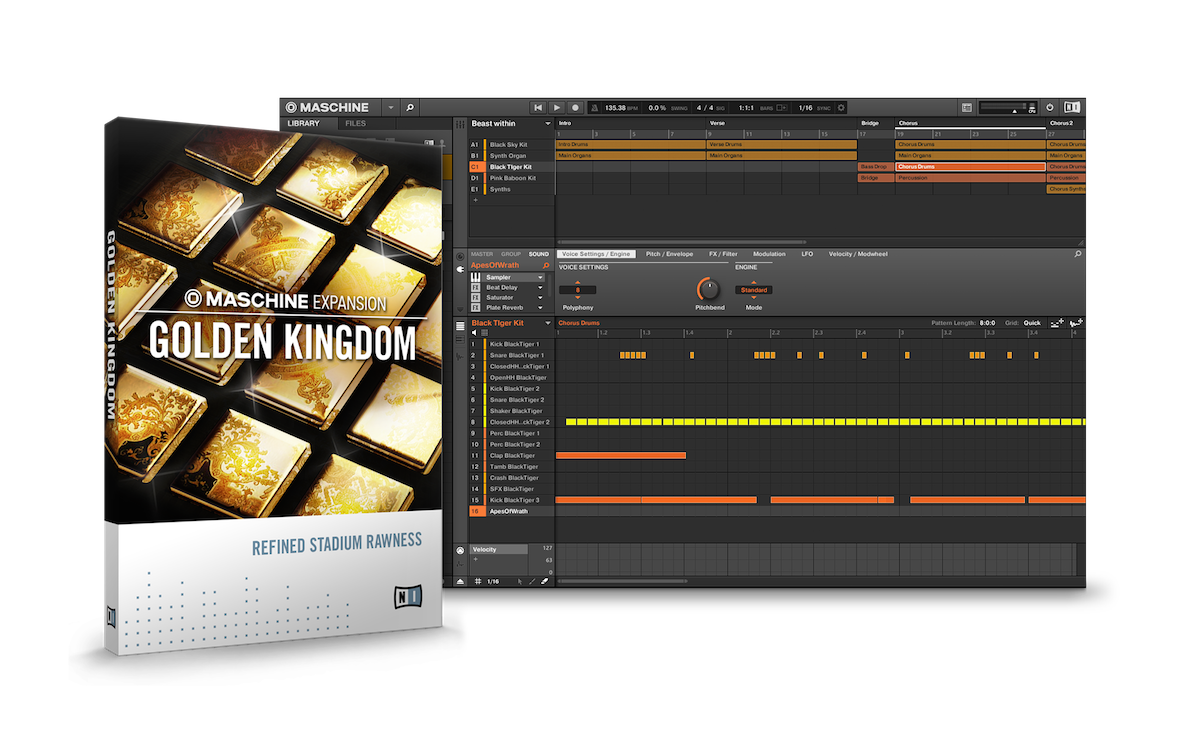
Task: Activate the ApesOfWrath sound search magnifier
Action: point(545,266)
